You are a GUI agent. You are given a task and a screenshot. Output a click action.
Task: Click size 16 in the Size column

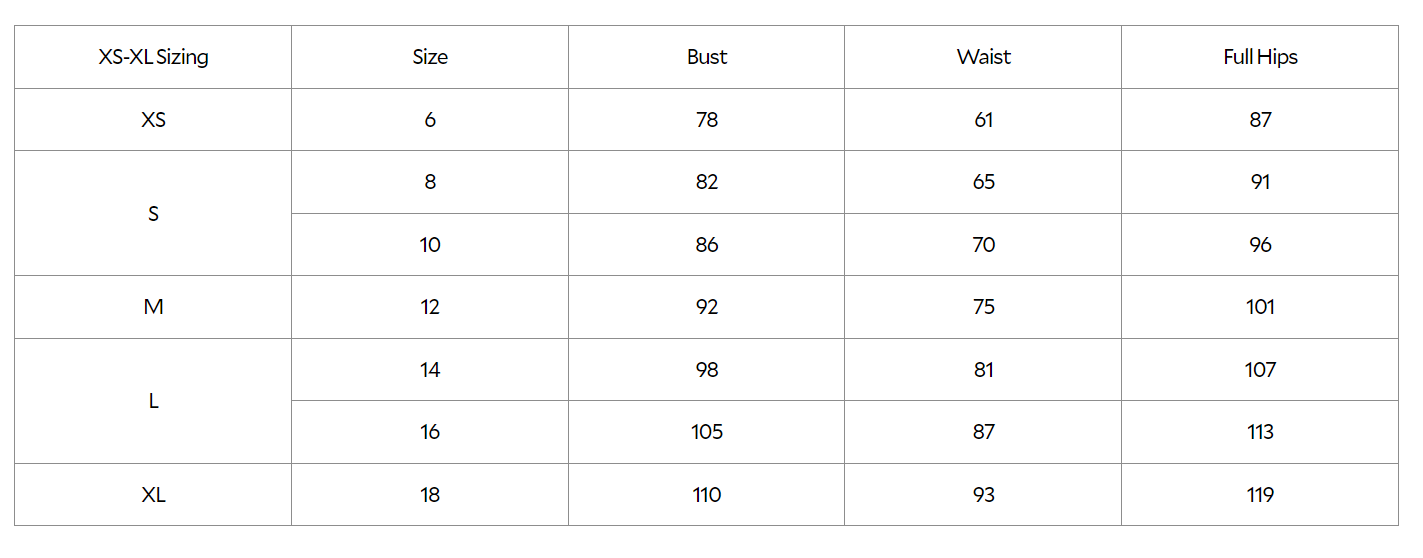[x=430, y=432]
